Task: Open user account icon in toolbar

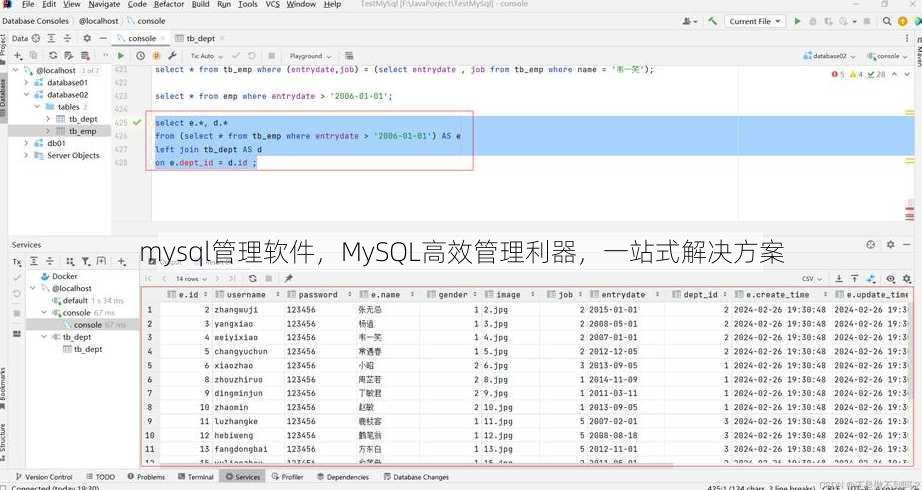Action: (x=689, y=21)
